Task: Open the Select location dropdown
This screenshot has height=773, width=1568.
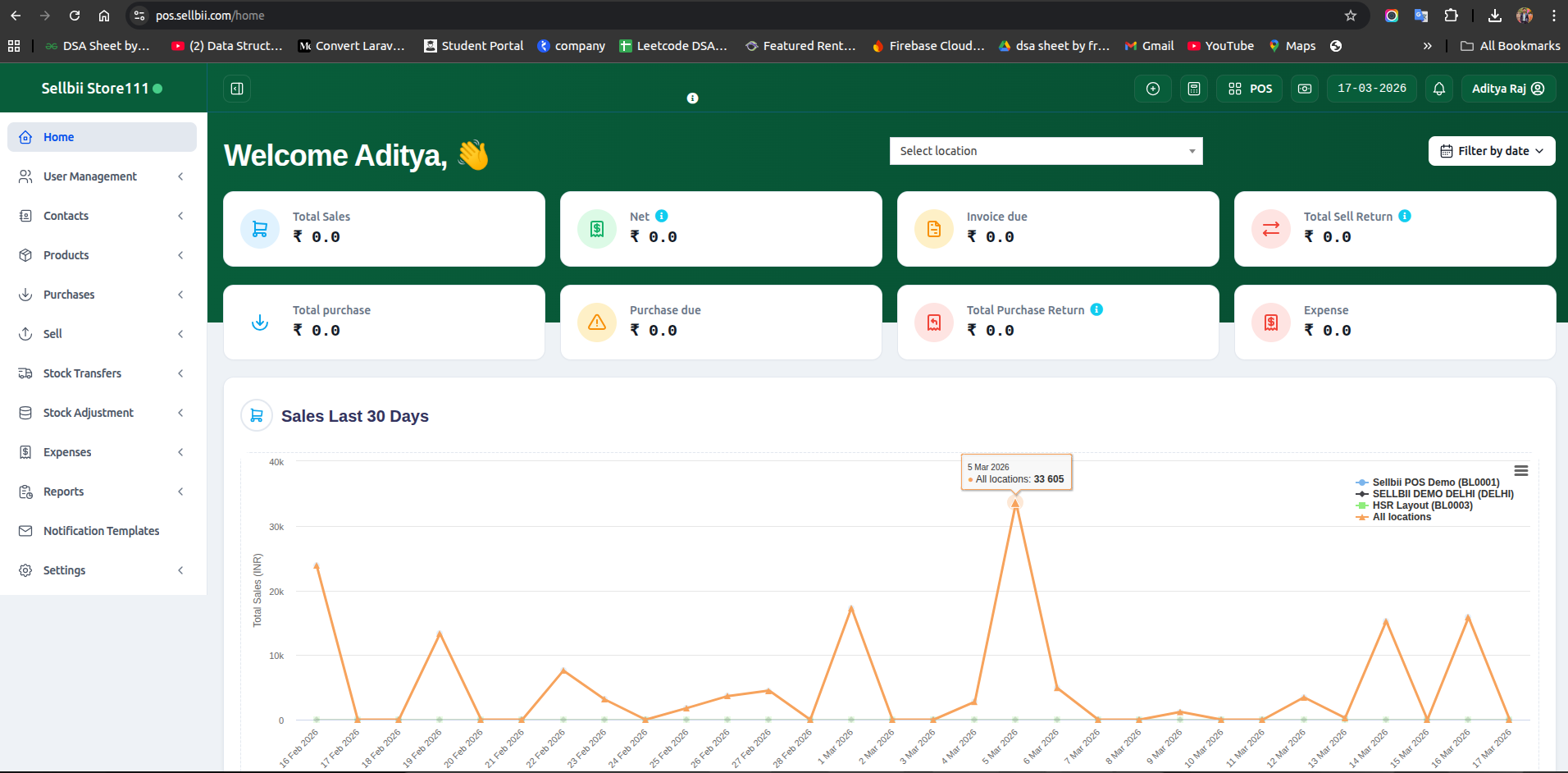Action: tap(1046, 151)
